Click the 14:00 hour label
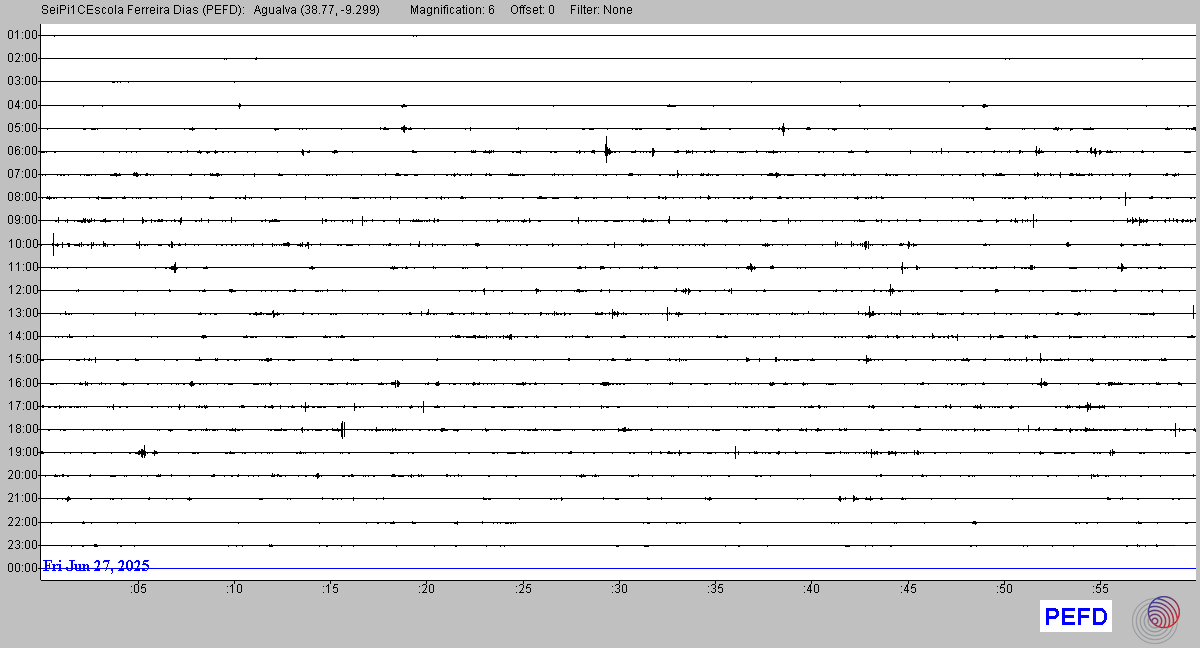This screenshot has width=1200, height=648. [22, 336]
